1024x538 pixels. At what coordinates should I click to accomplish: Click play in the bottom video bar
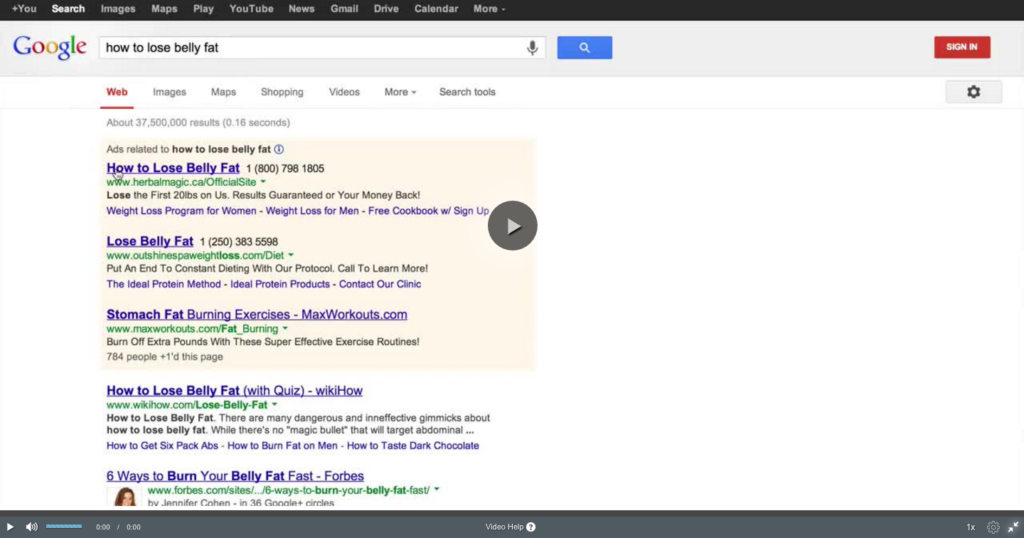(10, 527)
